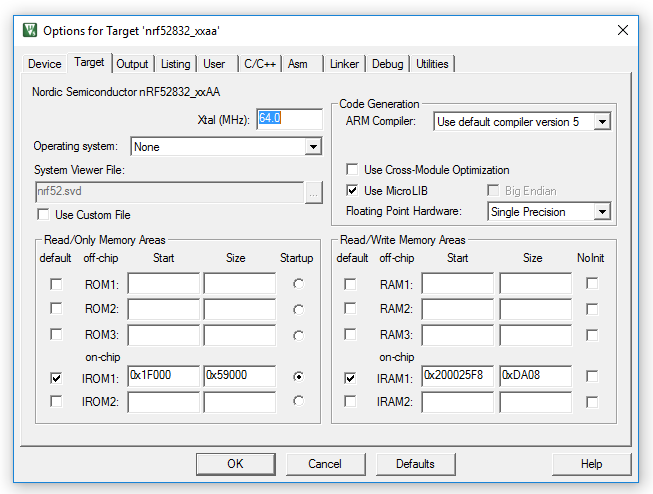Viewport: 653px width, 494px height.
Task: Check the IROM2 default checkbox
Action: tap(56, 401)
